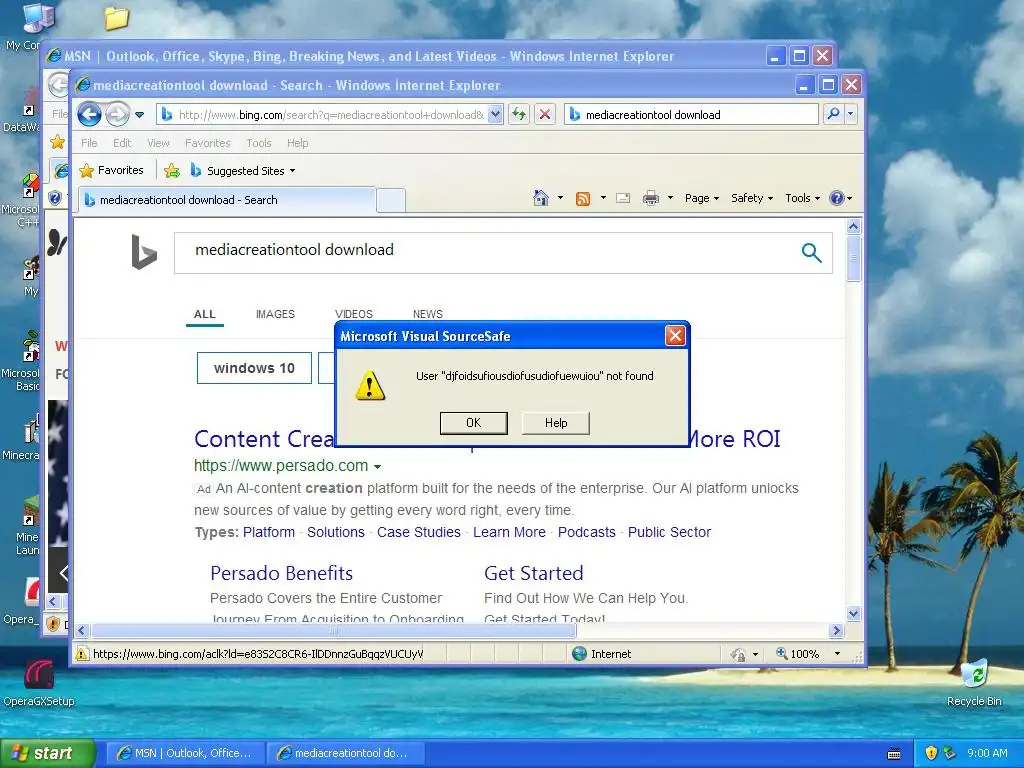Expand the Feeds dropdown arrow
Screen dimensions: 1024x768
(x=603, y=198)
